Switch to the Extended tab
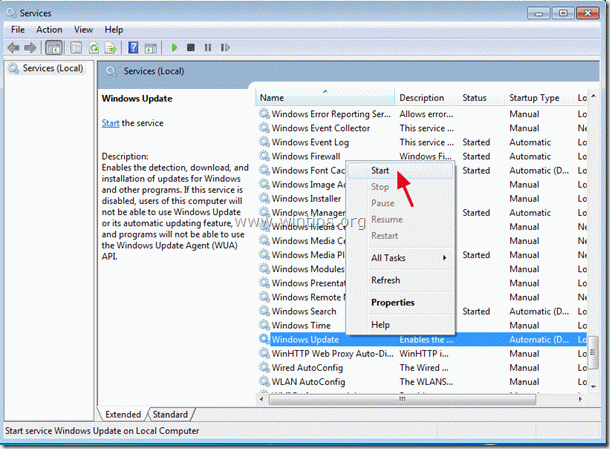The width and height of the screenshot is (610, 449). (123, 414)
